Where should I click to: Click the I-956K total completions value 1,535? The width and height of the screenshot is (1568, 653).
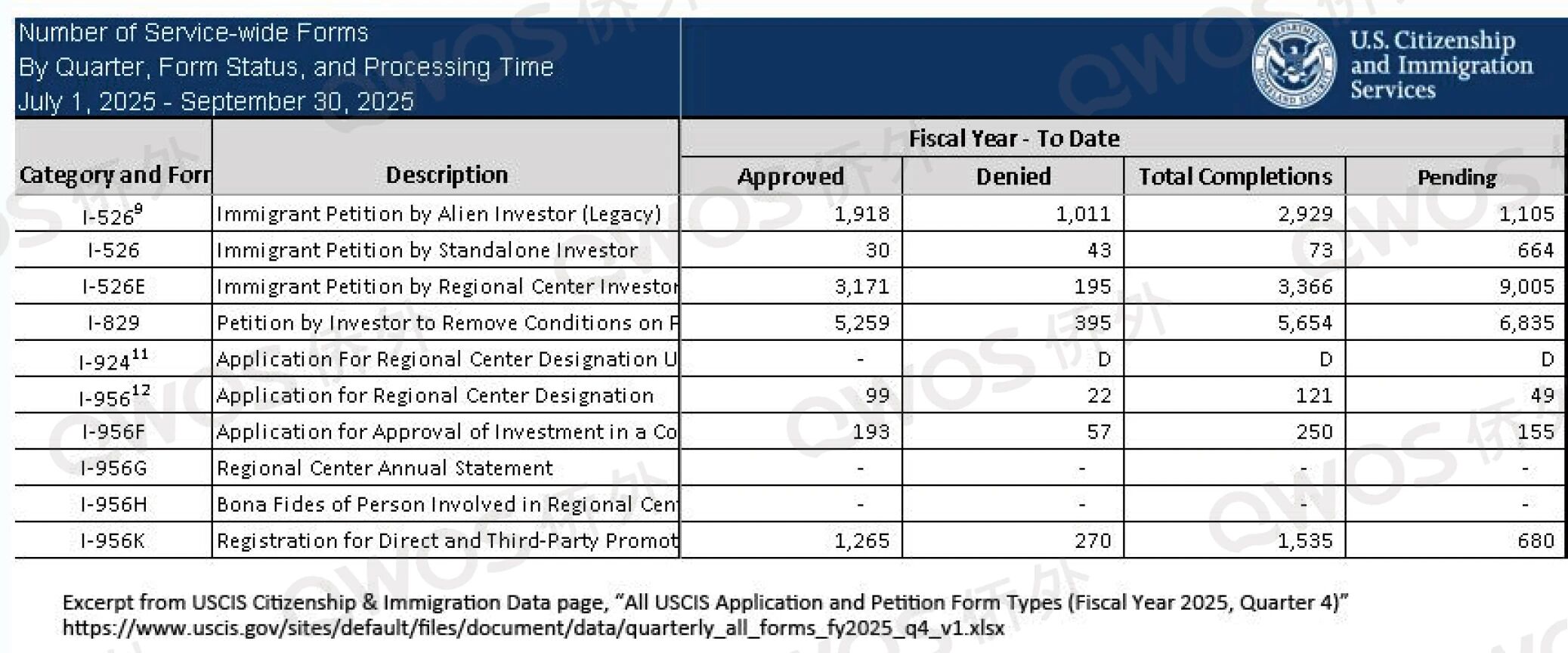pyautogui.click(x=1305, y=540)
